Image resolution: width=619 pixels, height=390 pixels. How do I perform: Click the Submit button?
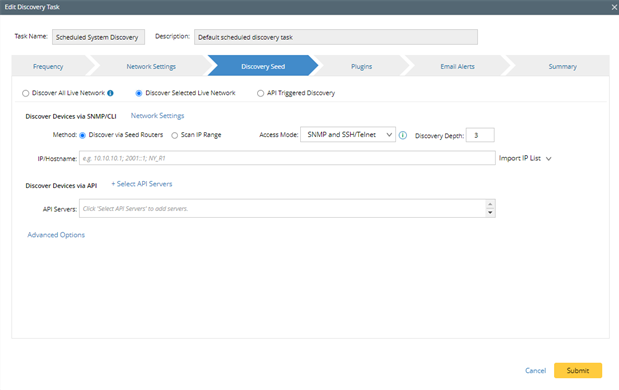click(578, 370)
